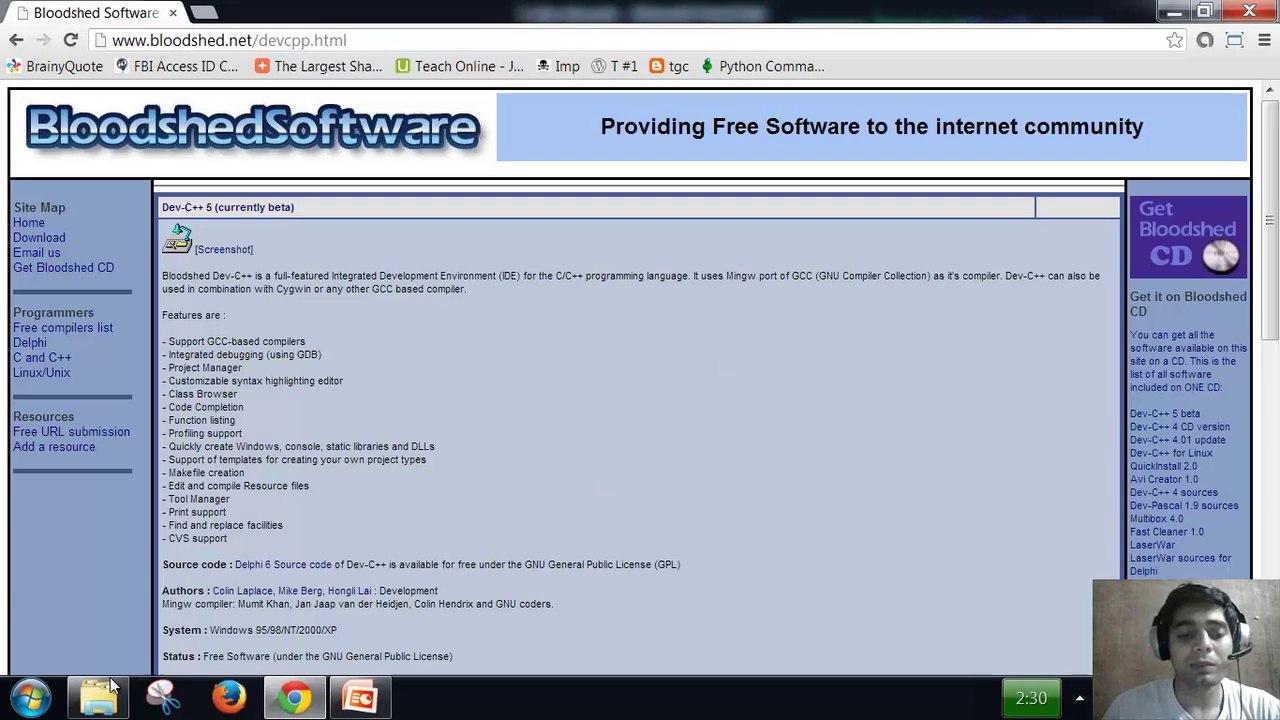Open the tgc bookmark
The image size is (1280, 720).
(669, 66)
